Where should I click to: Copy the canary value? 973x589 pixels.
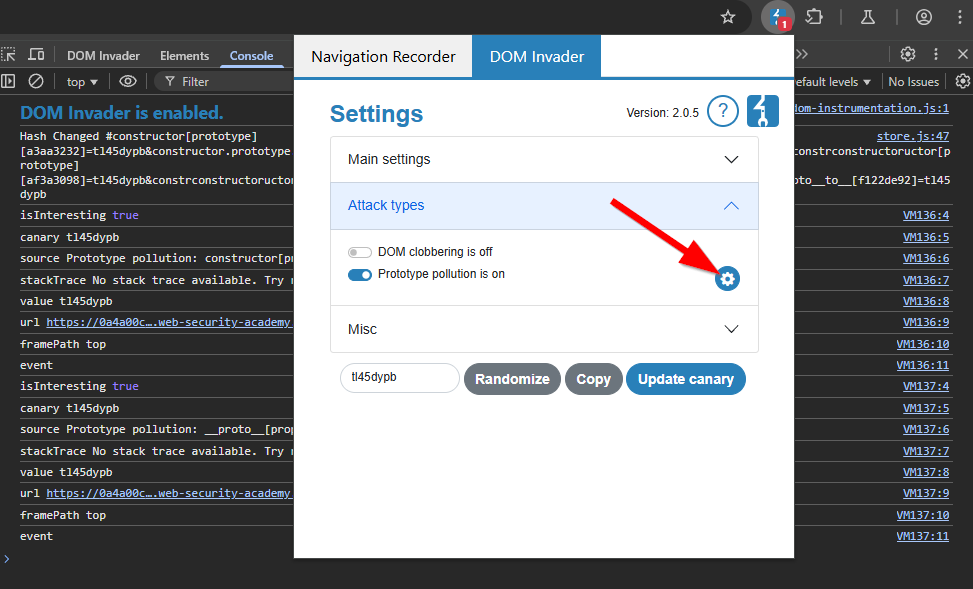(x=593, y=379)
